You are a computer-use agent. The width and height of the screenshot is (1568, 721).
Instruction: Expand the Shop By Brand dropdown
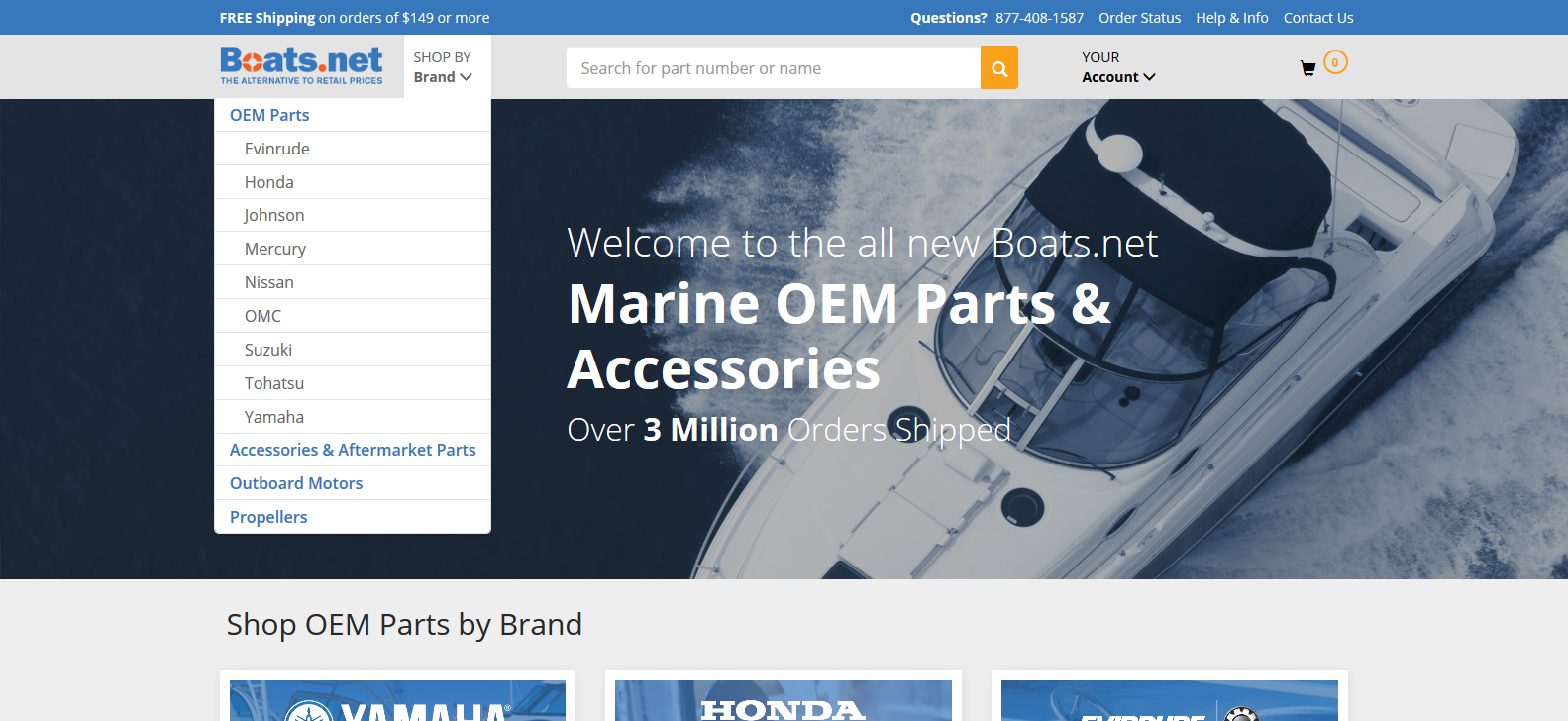pos(443,67)
